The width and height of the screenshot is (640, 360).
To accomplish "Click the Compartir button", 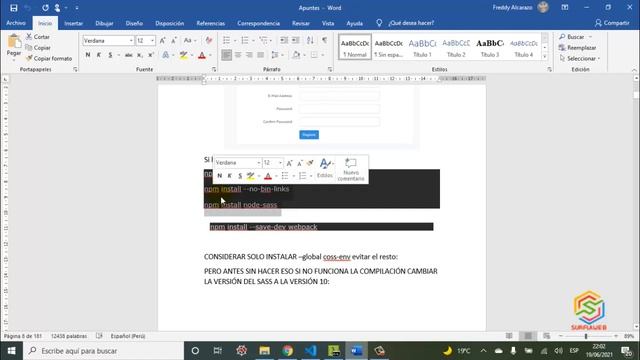I will pyautogui.click(x=612, y=23).
